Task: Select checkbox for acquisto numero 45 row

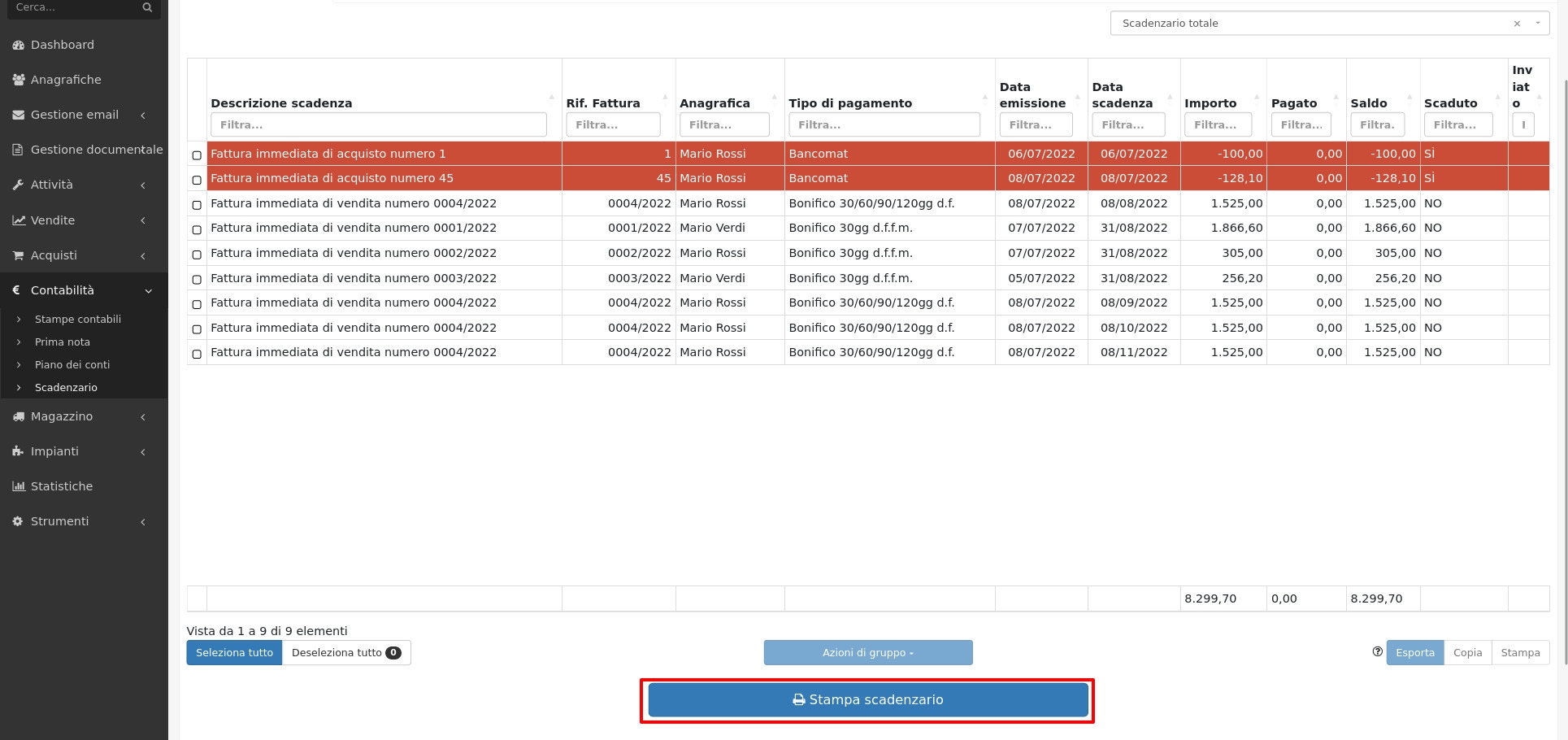Action: point(197,180)
